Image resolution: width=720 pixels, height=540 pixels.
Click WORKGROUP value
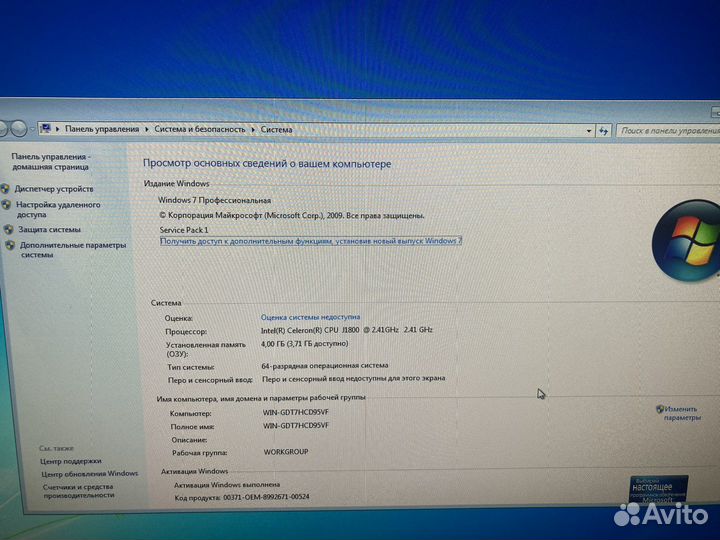tap(286, 452)
